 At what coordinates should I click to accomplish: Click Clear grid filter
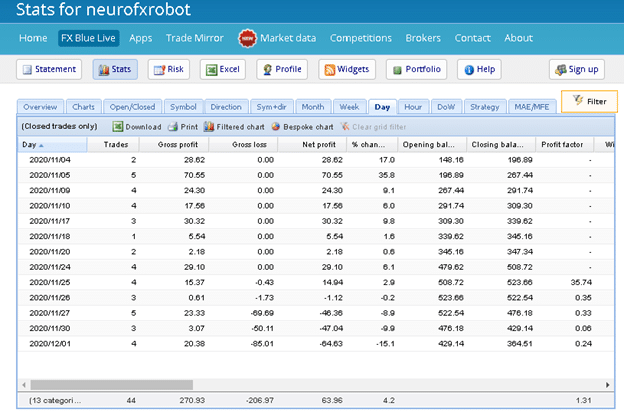click(x=373, y=127)
